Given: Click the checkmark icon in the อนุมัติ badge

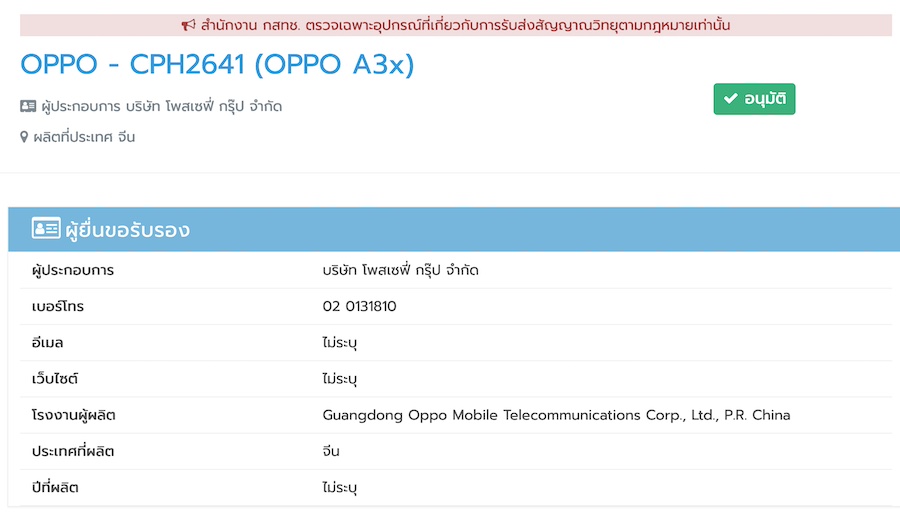Looking at the screenshot, I should tap(730, 100).
